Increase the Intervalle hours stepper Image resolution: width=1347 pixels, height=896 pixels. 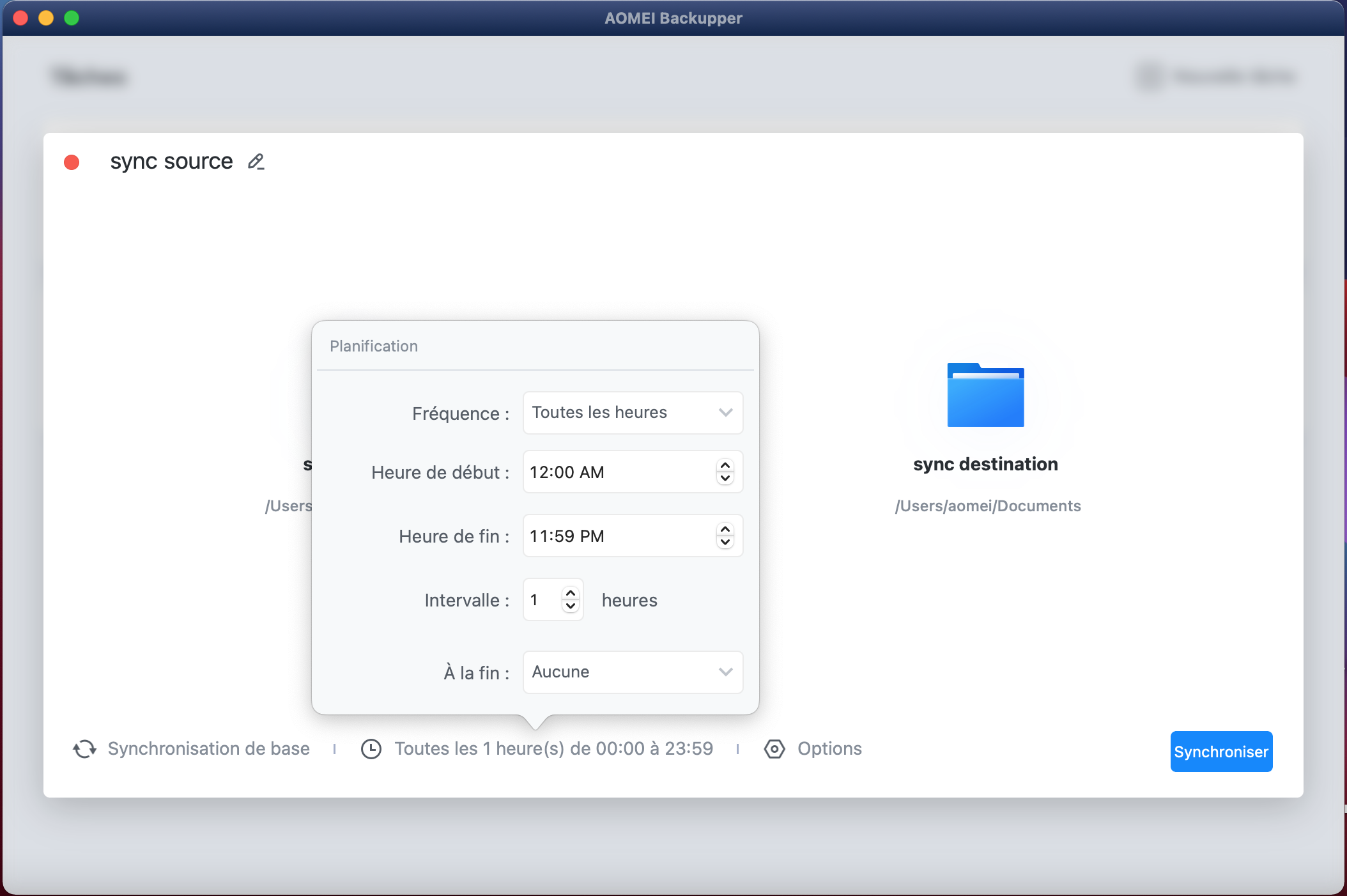(571, 594)
